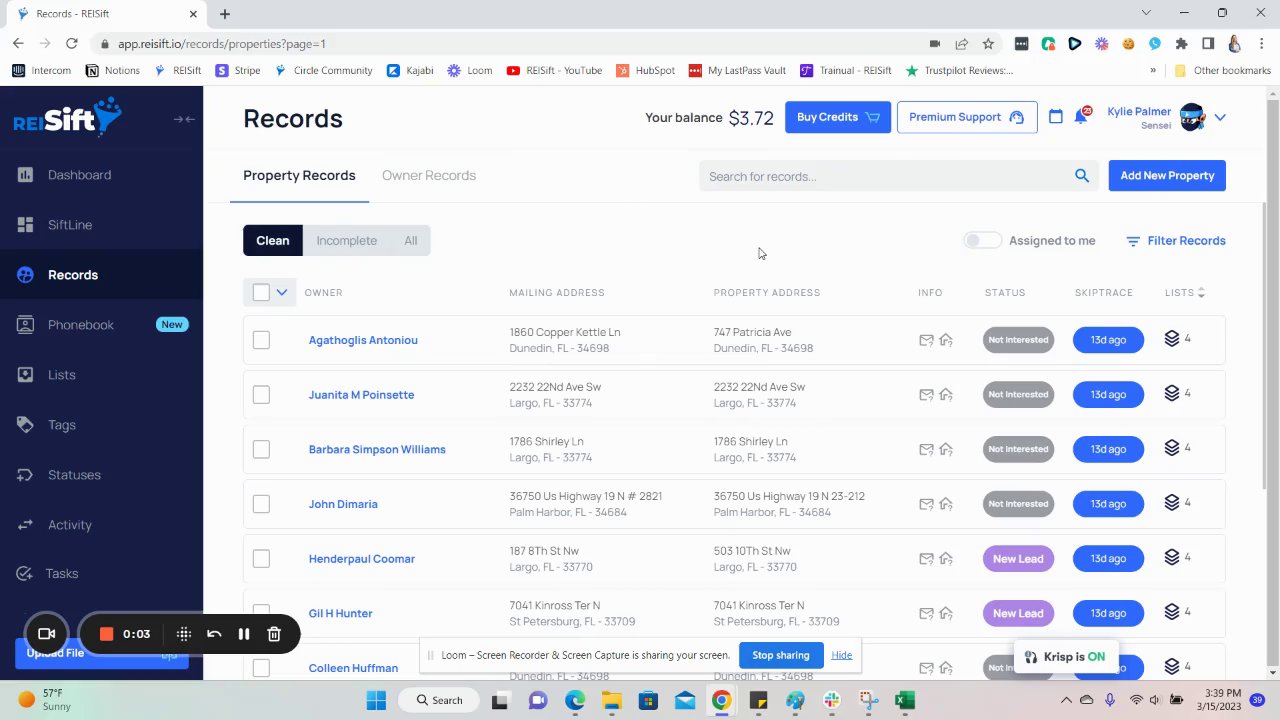Click the 13d ago skiptrace badge for Gil H Hunter
The image size is (1280, 720).
[1108, 613]
